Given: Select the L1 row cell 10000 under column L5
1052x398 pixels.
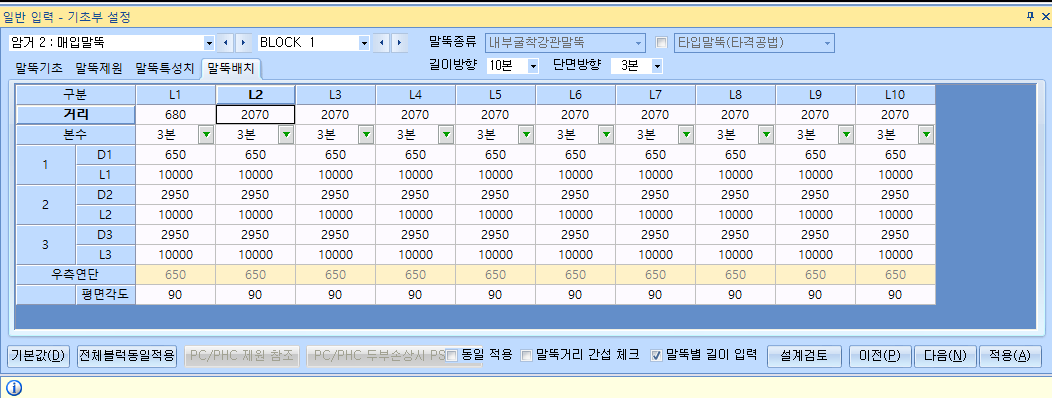Looking at the screenshot, I should point(495,175).
